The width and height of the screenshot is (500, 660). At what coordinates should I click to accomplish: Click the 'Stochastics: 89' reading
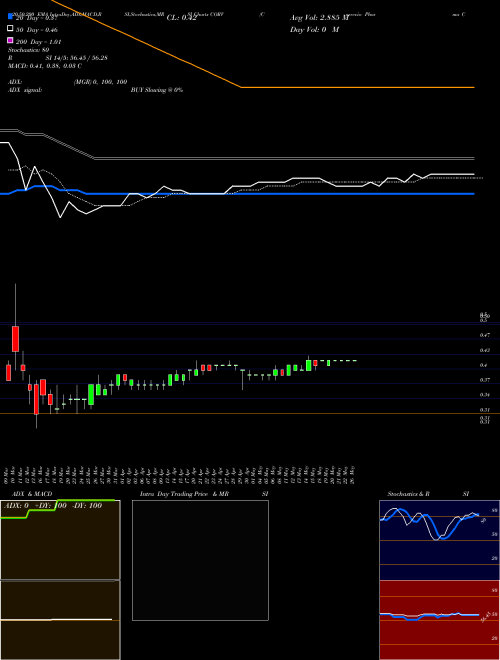[x=29, y=50]
